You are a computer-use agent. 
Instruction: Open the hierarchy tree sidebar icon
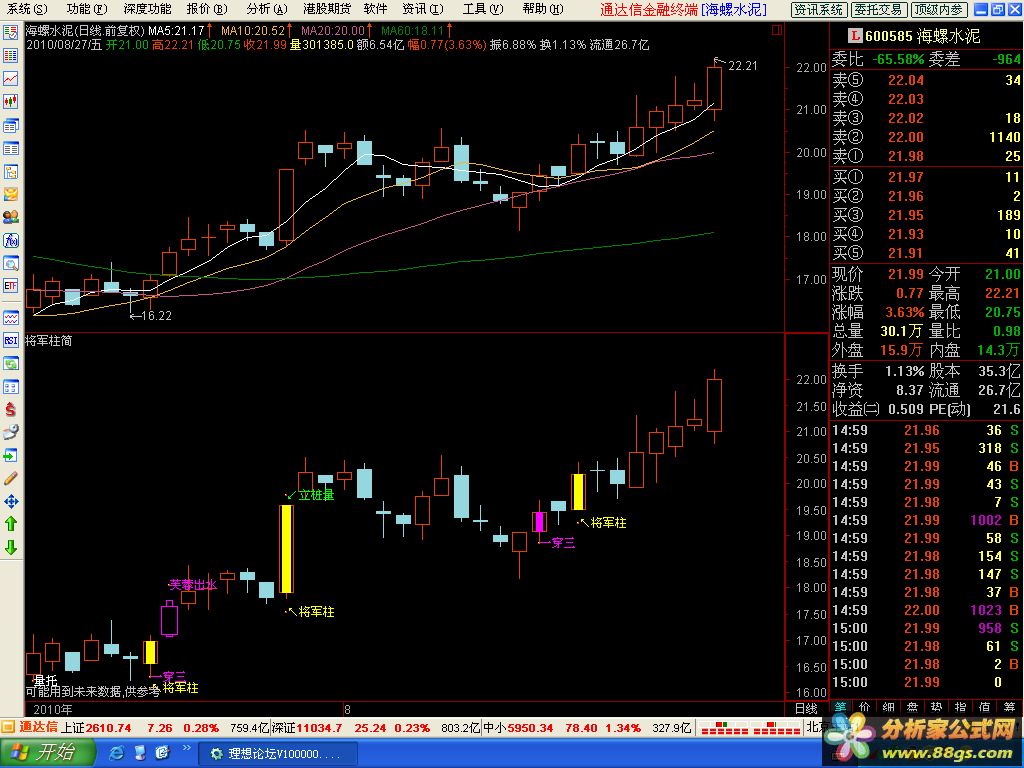coord(10,172)
